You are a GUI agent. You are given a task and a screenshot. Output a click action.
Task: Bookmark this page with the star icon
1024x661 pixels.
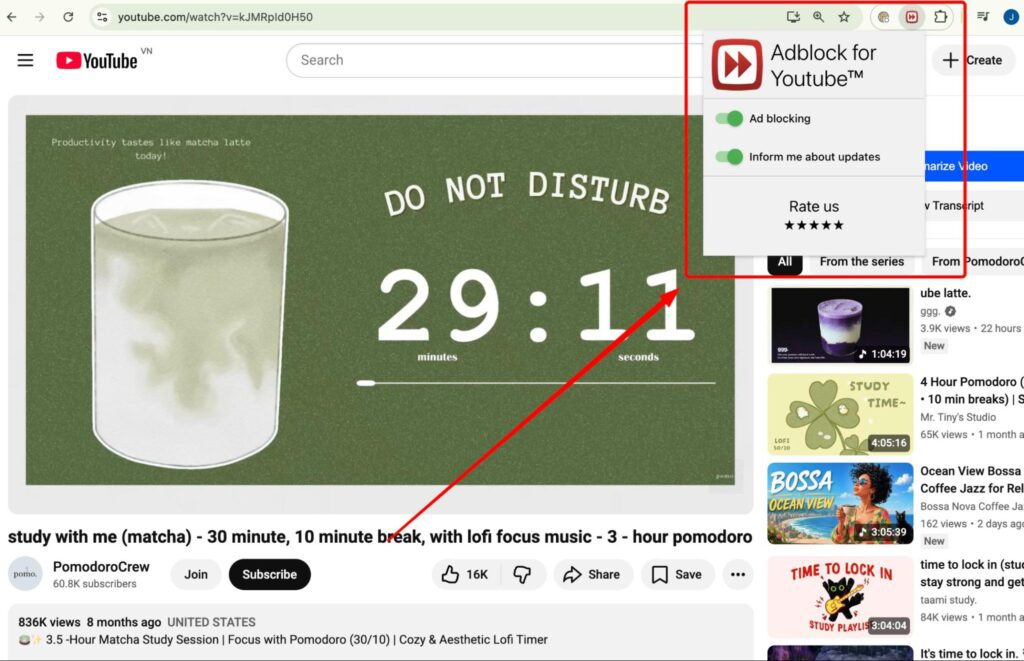[x=844, y=17]
